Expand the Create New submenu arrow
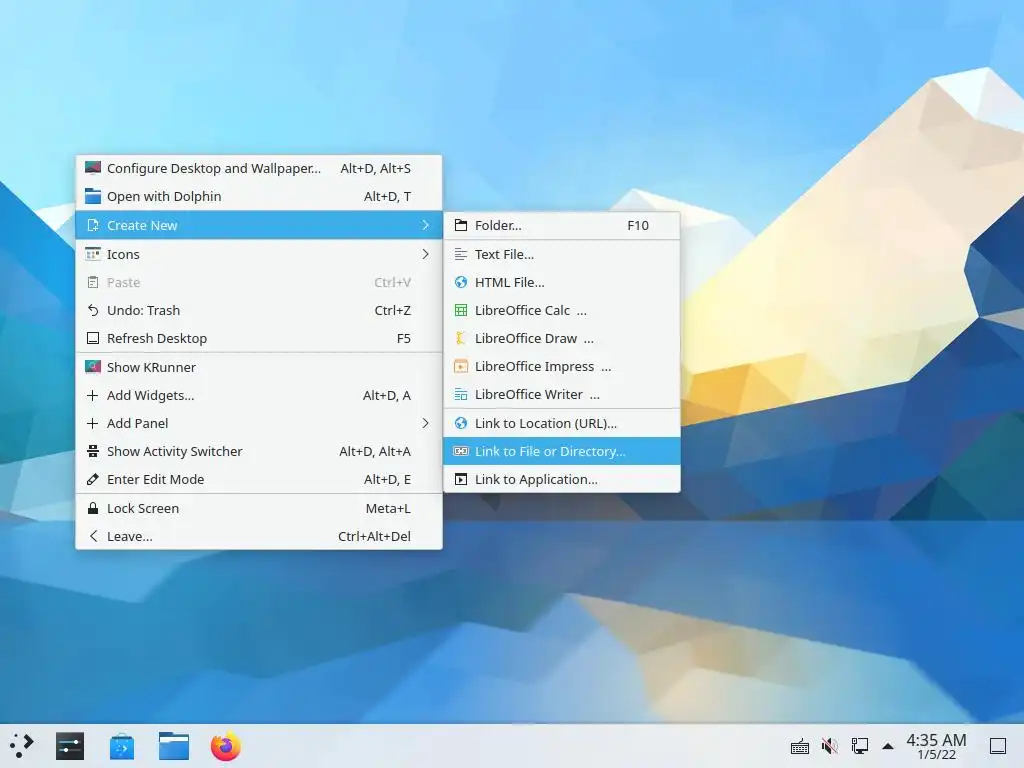 (425, 225)
